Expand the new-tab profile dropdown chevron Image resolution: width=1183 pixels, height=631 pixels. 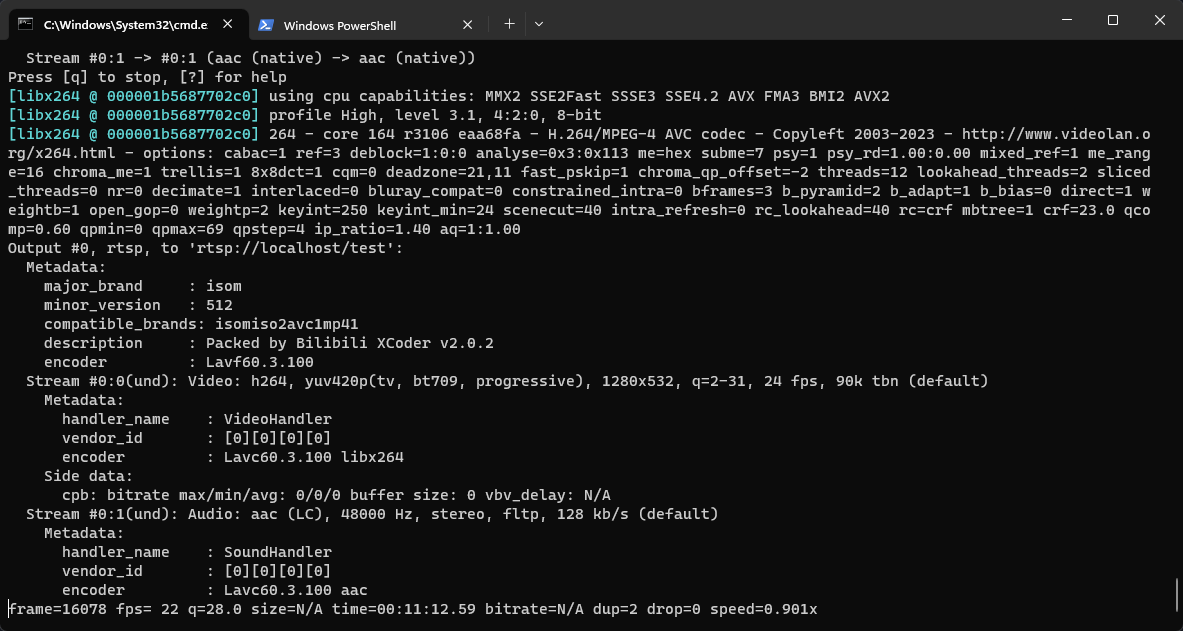point(539,24)
